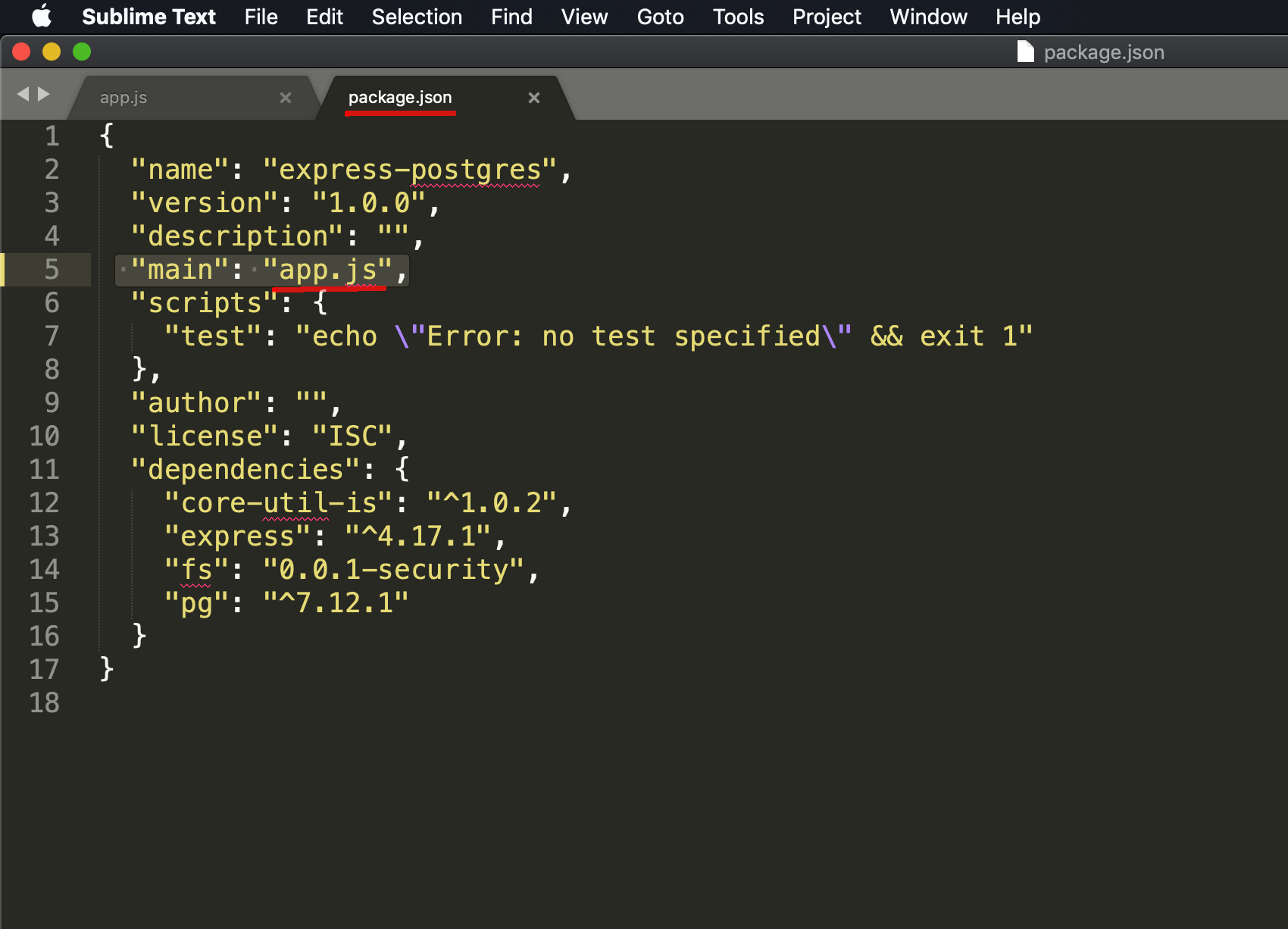Click line number 5 in the gutter

(x=51, y=269)
